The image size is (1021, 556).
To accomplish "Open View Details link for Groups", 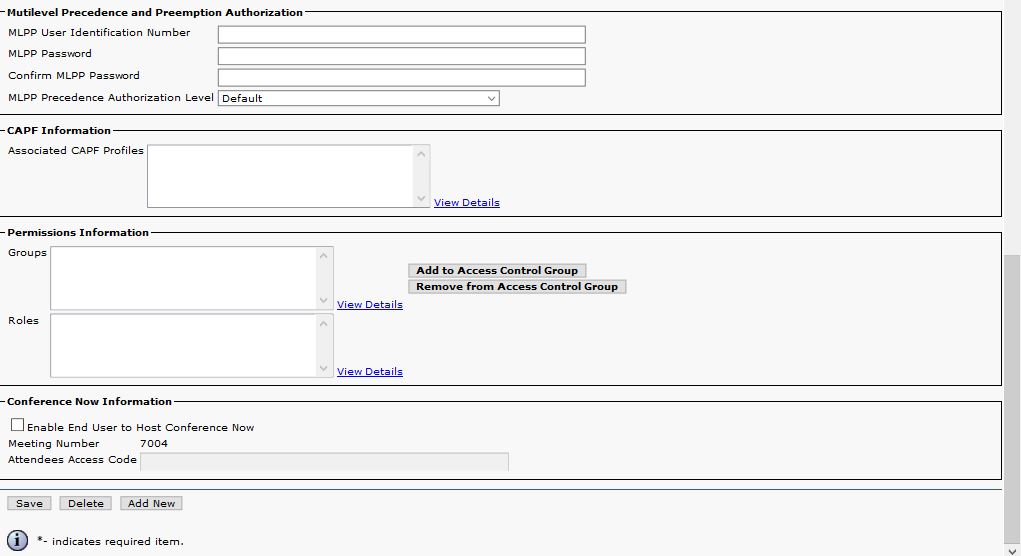I will [369, 305].
